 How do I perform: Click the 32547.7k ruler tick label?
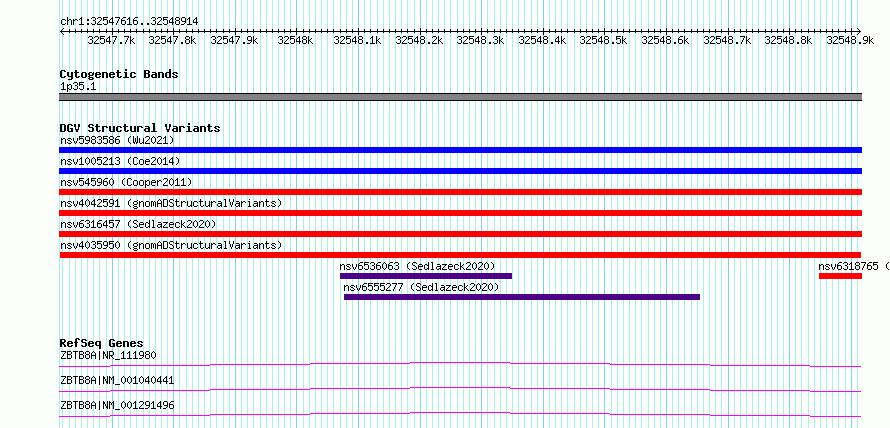111,40
